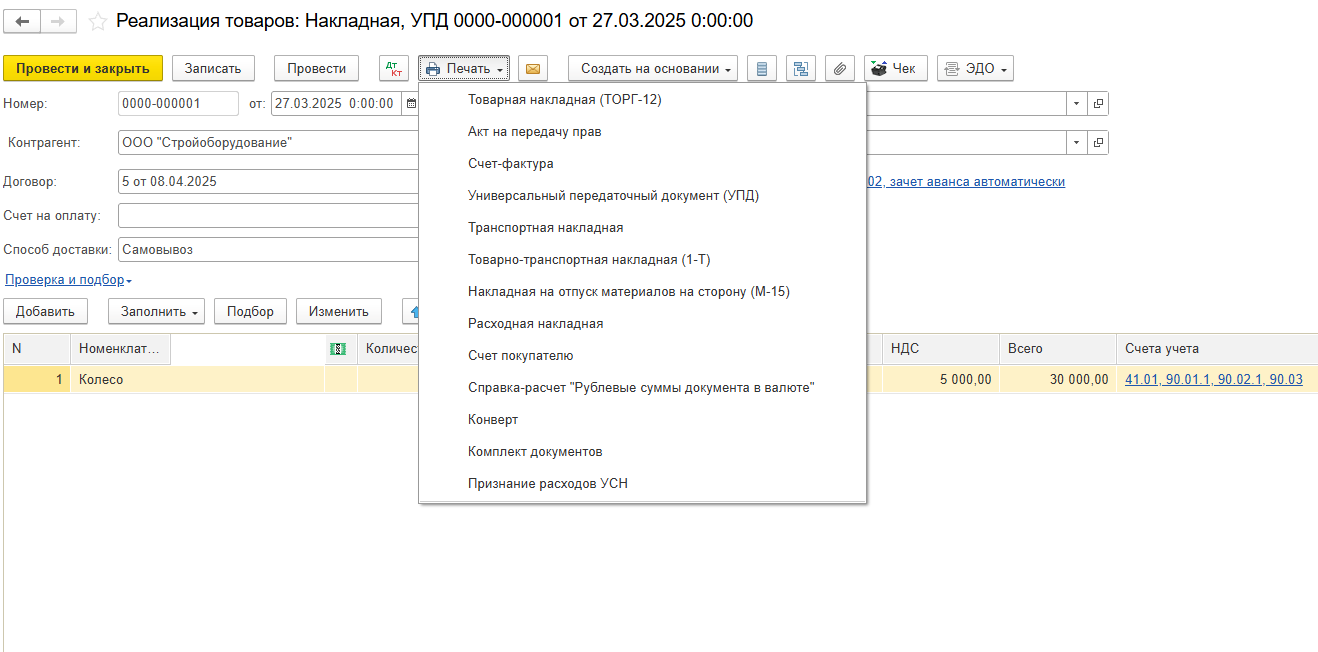Open calendar picker next to document date
The image size is (1318, 652).
(x=410, y=103)
